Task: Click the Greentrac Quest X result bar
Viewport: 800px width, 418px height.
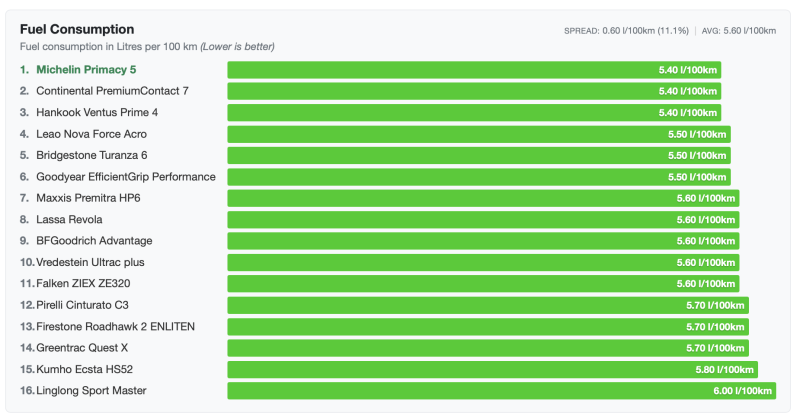Action: pyautogui.click(x=488, y=348)
